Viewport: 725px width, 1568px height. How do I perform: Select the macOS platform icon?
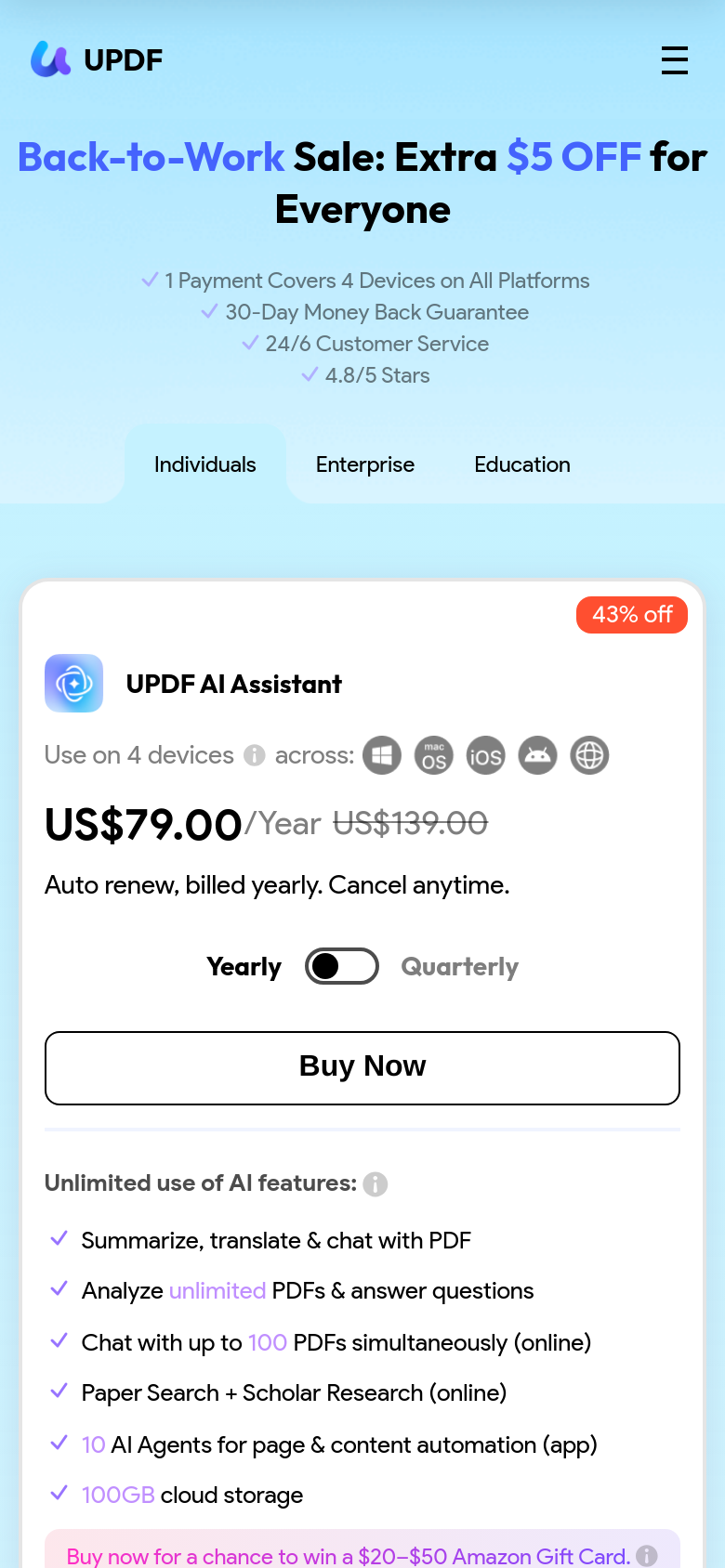pos(434,755)
